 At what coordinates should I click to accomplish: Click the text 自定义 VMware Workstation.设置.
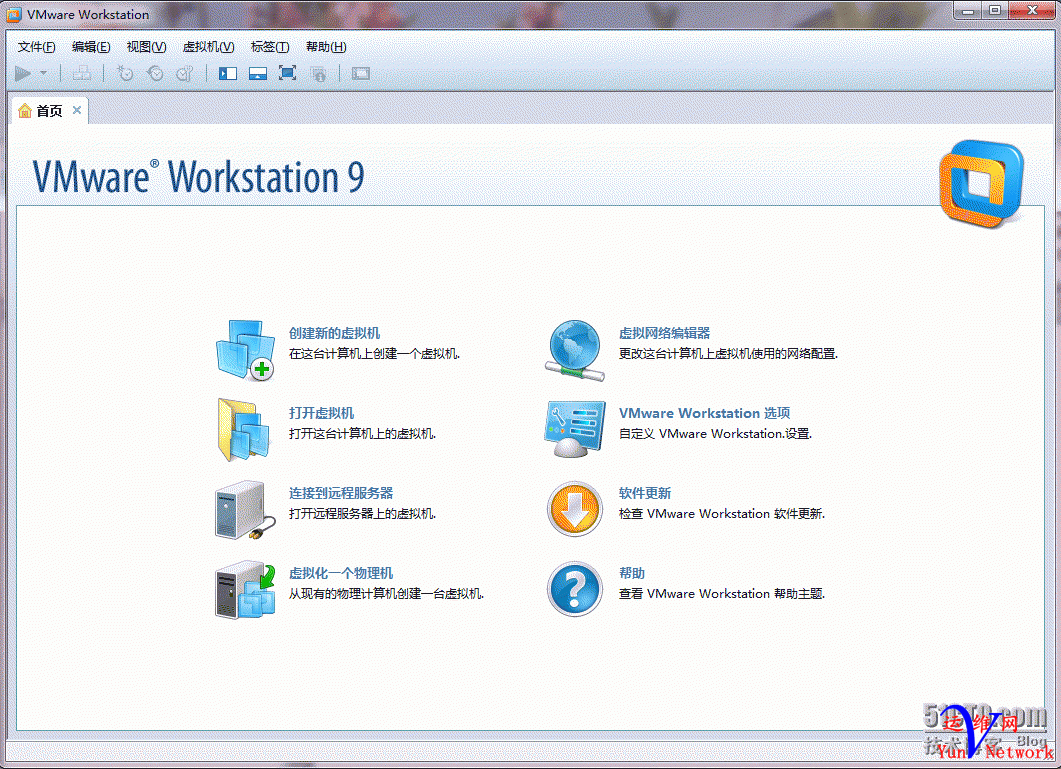[715, 433]
